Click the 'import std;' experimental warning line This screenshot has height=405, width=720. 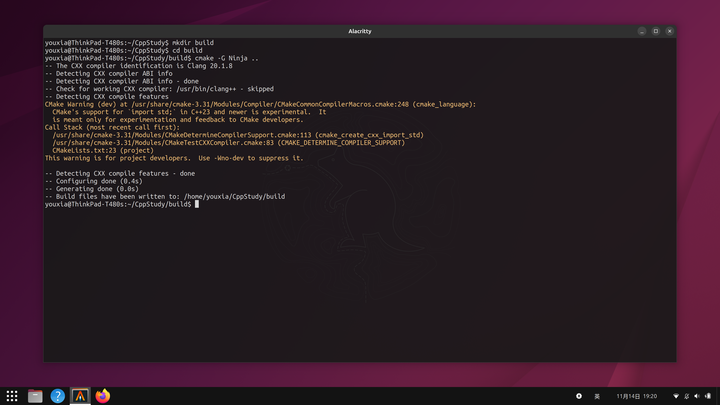189,112
